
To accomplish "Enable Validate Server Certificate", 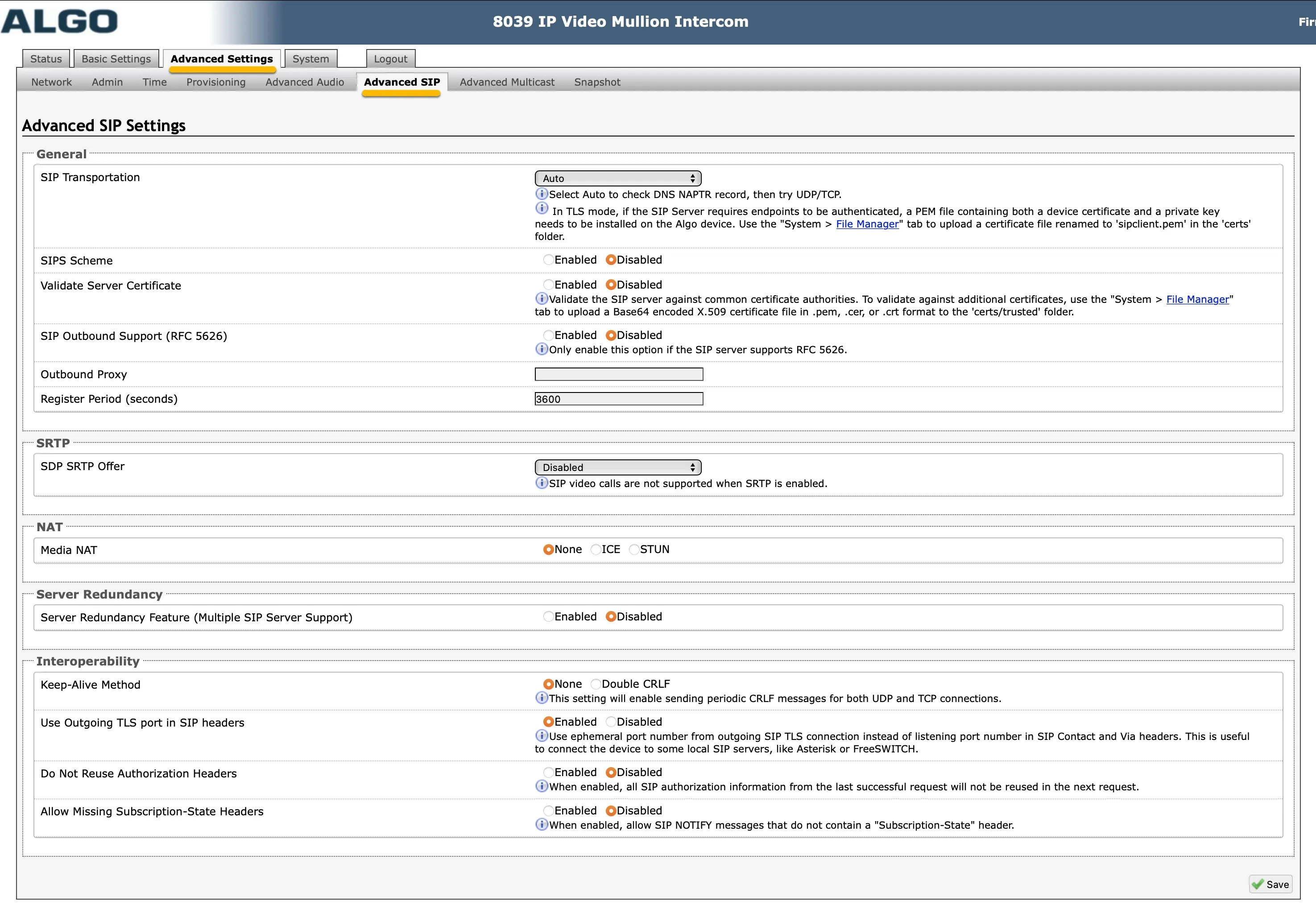I will tap(548, 285).
